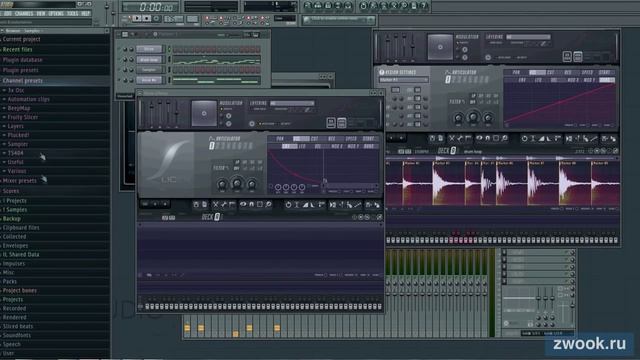Select the LFO tab in rear Slicex envelope
The height and width of the screenshot is (360, 640).
coord(538,80)
